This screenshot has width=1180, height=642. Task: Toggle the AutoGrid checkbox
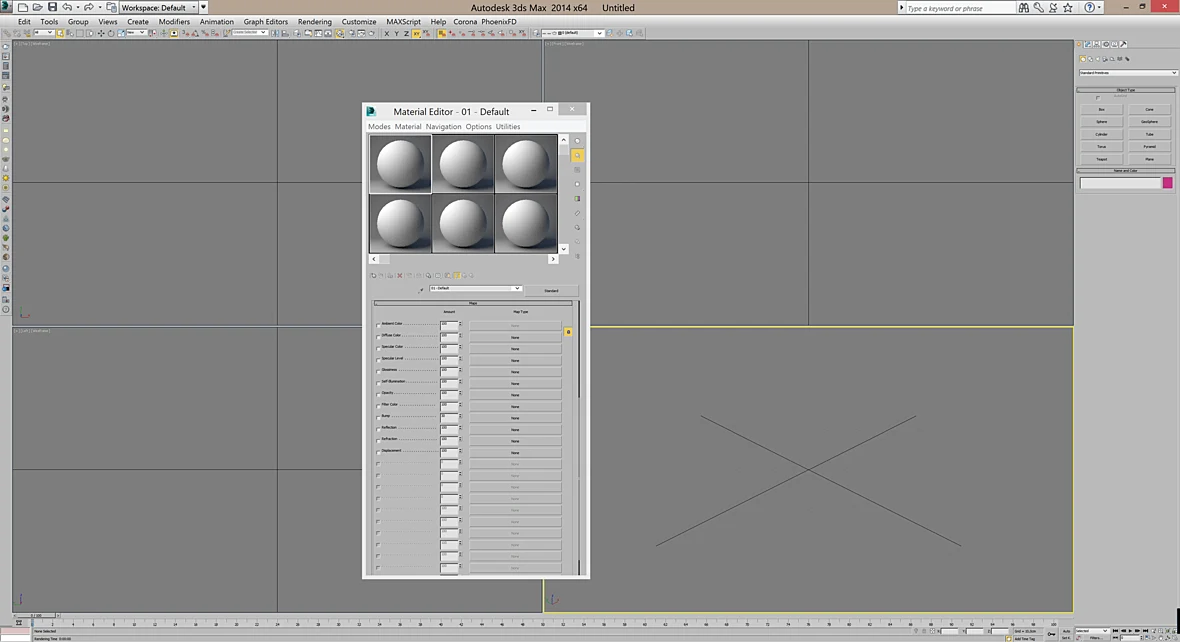pos(1098,97)
